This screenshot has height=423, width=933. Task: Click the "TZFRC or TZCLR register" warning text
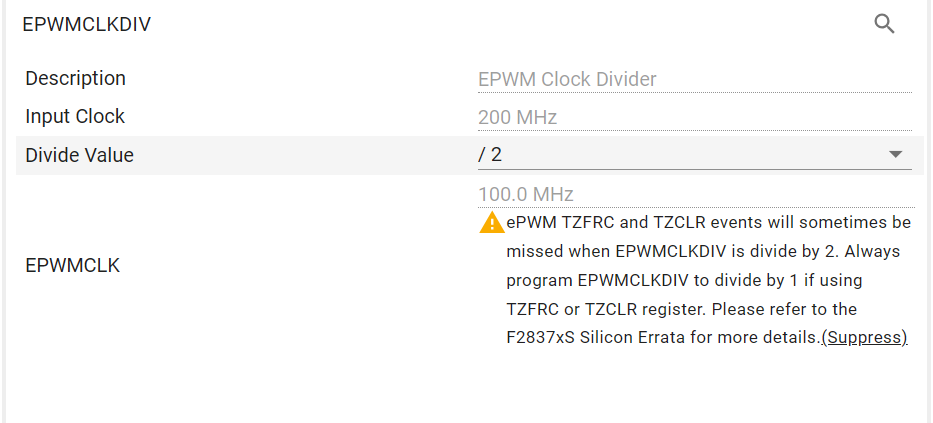point(610,309)
